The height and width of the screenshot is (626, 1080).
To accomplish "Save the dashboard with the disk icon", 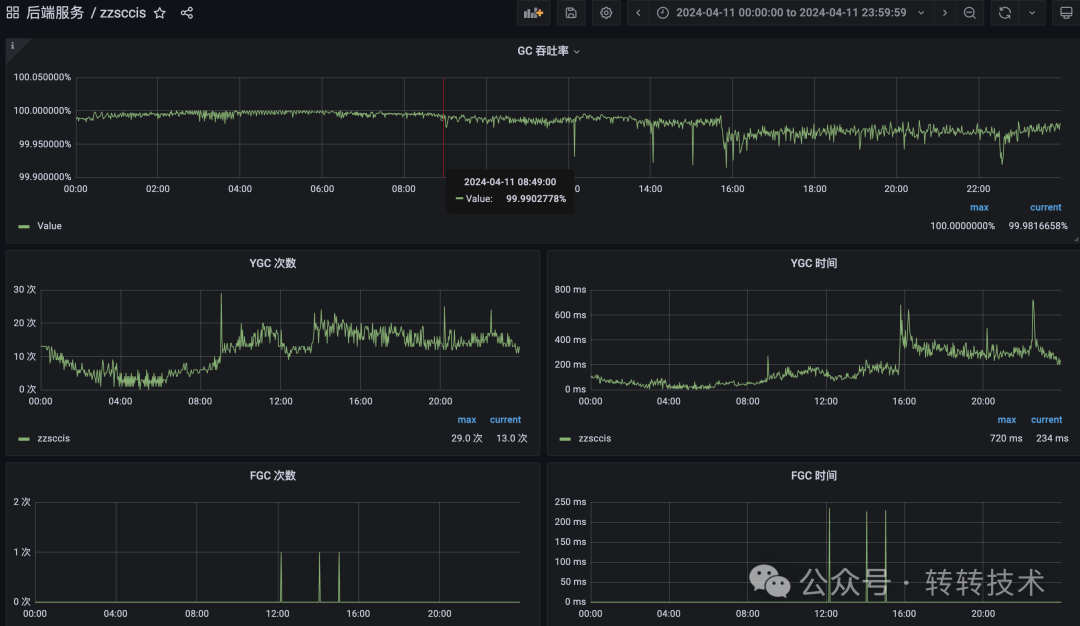I will tap(570, 13).
